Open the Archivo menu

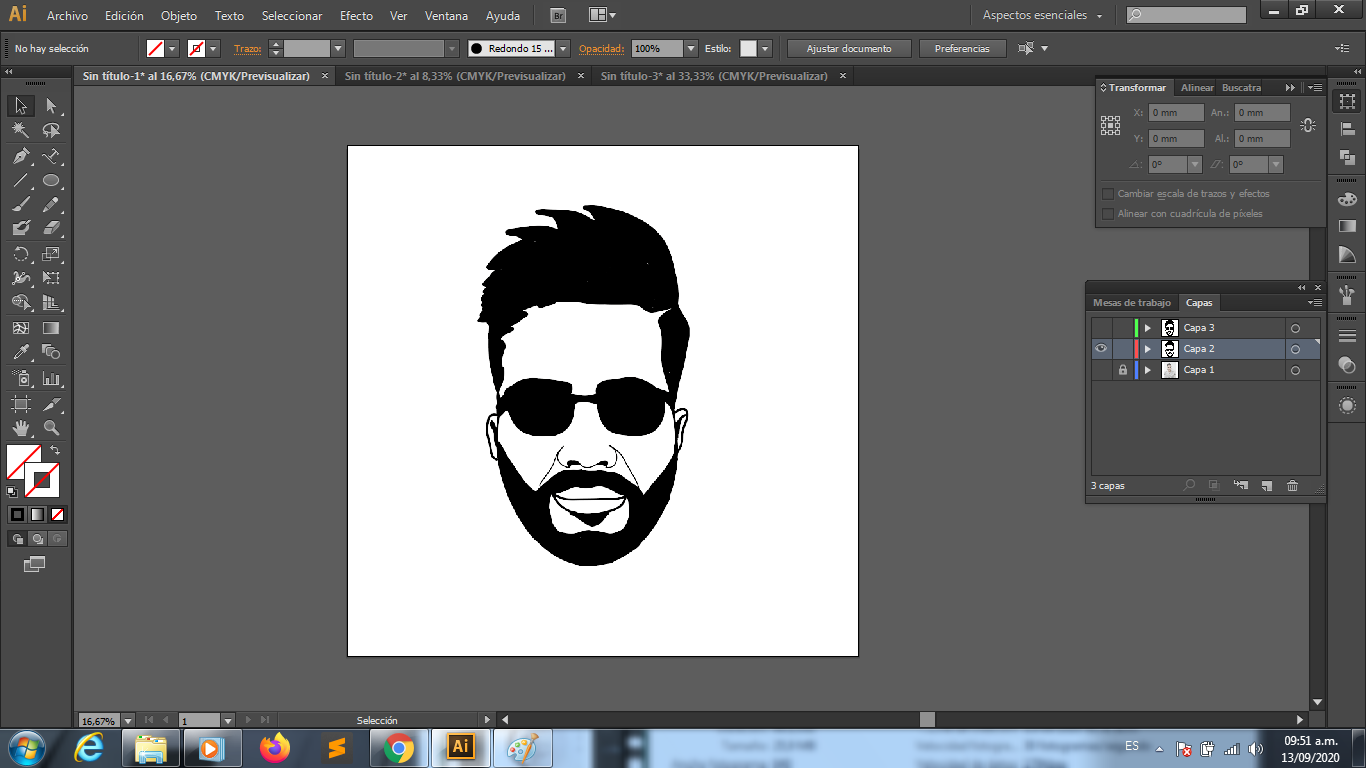[67, 16]
